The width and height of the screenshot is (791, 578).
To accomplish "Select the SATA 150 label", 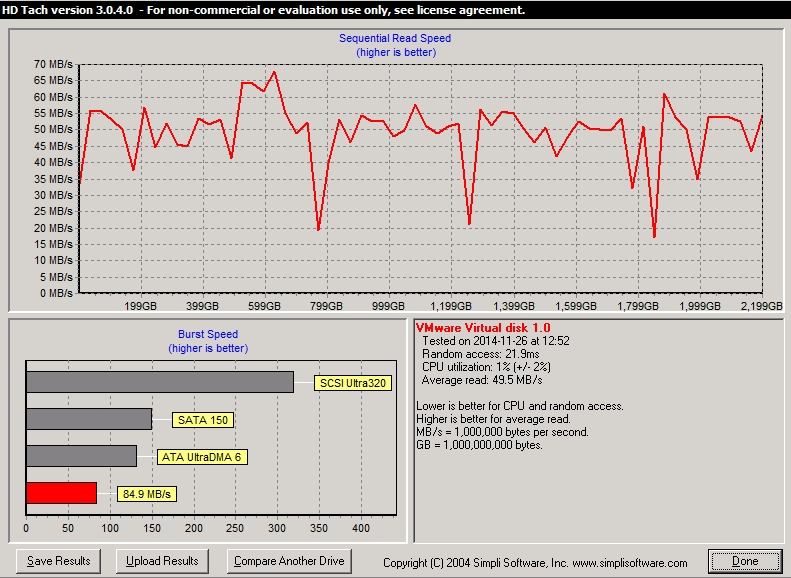I will click(x=203, y=420).
